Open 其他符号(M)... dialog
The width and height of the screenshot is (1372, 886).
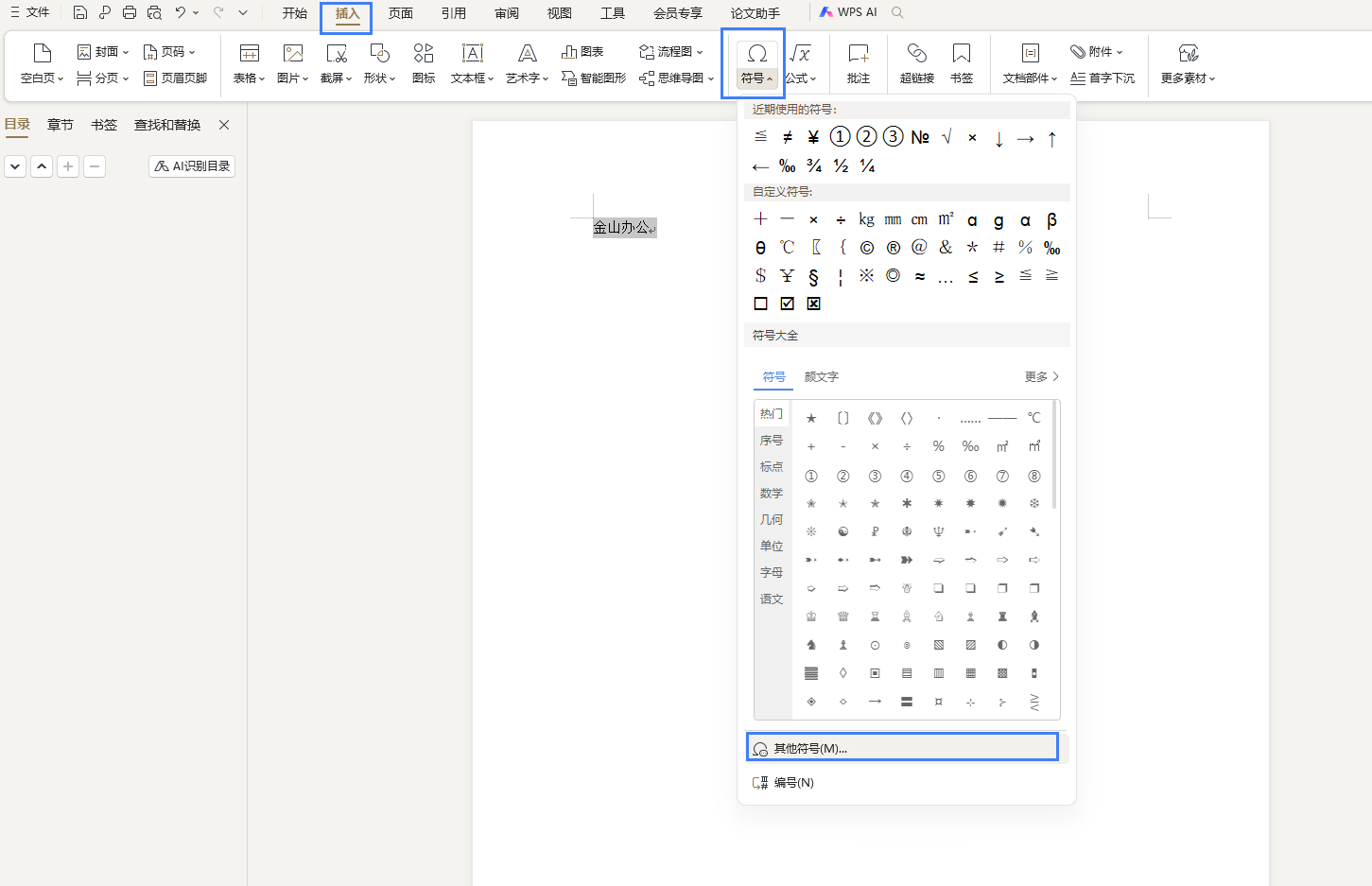902,748
